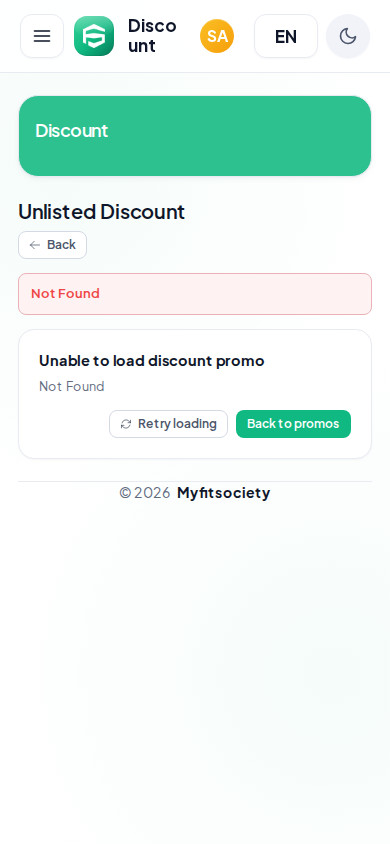Click the © 2026 copyright text
This screenshot has height=844, width=390.
pos(145,493)
